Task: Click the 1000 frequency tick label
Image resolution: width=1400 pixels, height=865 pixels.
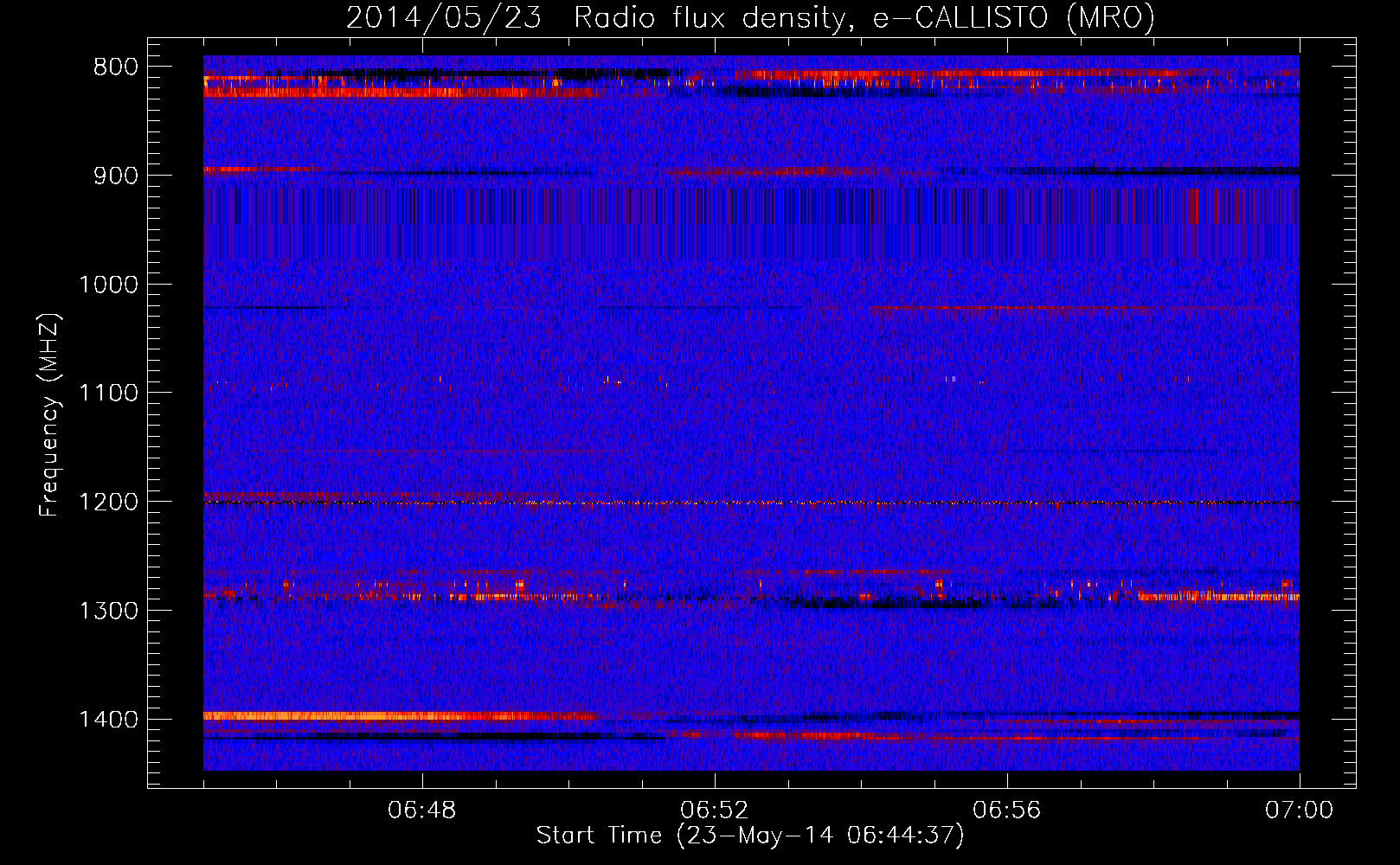Action: point(108,285)
